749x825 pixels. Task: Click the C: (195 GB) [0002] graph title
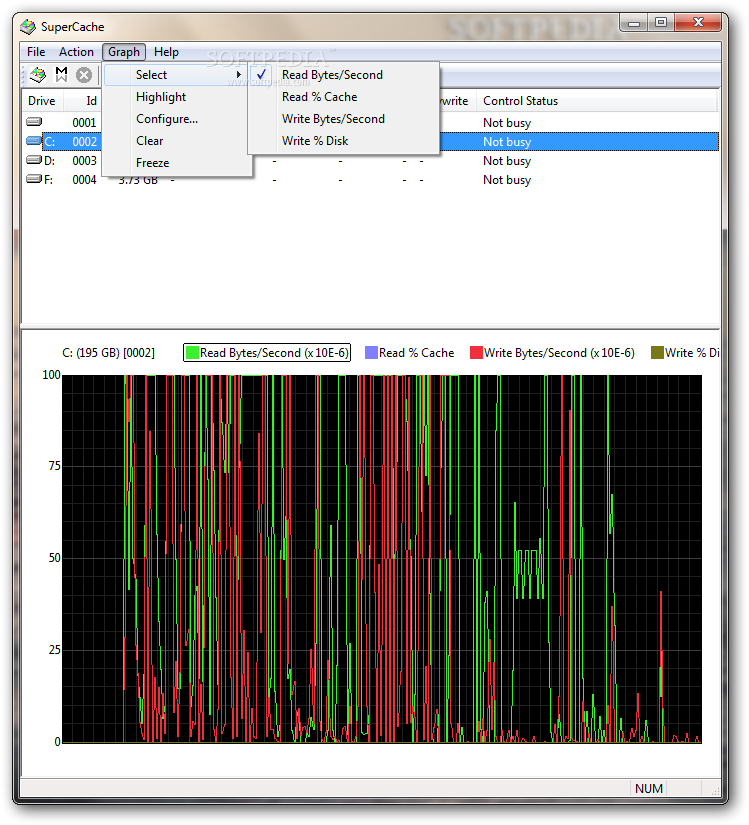click(x=108, y=353)
